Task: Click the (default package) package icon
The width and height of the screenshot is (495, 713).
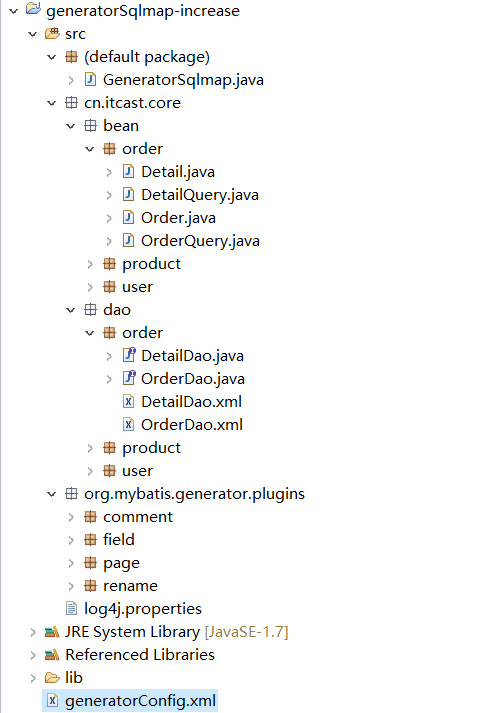Action: (x=71, y=57)
